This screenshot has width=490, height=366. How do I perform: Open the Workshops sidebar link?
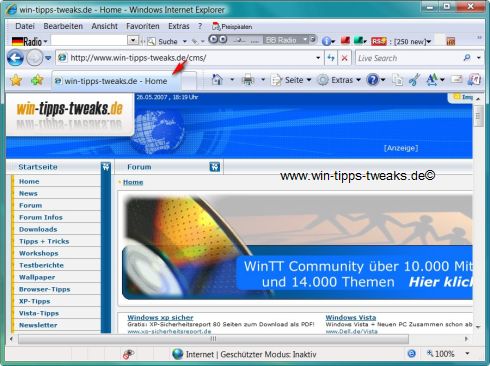pos(39,253)
